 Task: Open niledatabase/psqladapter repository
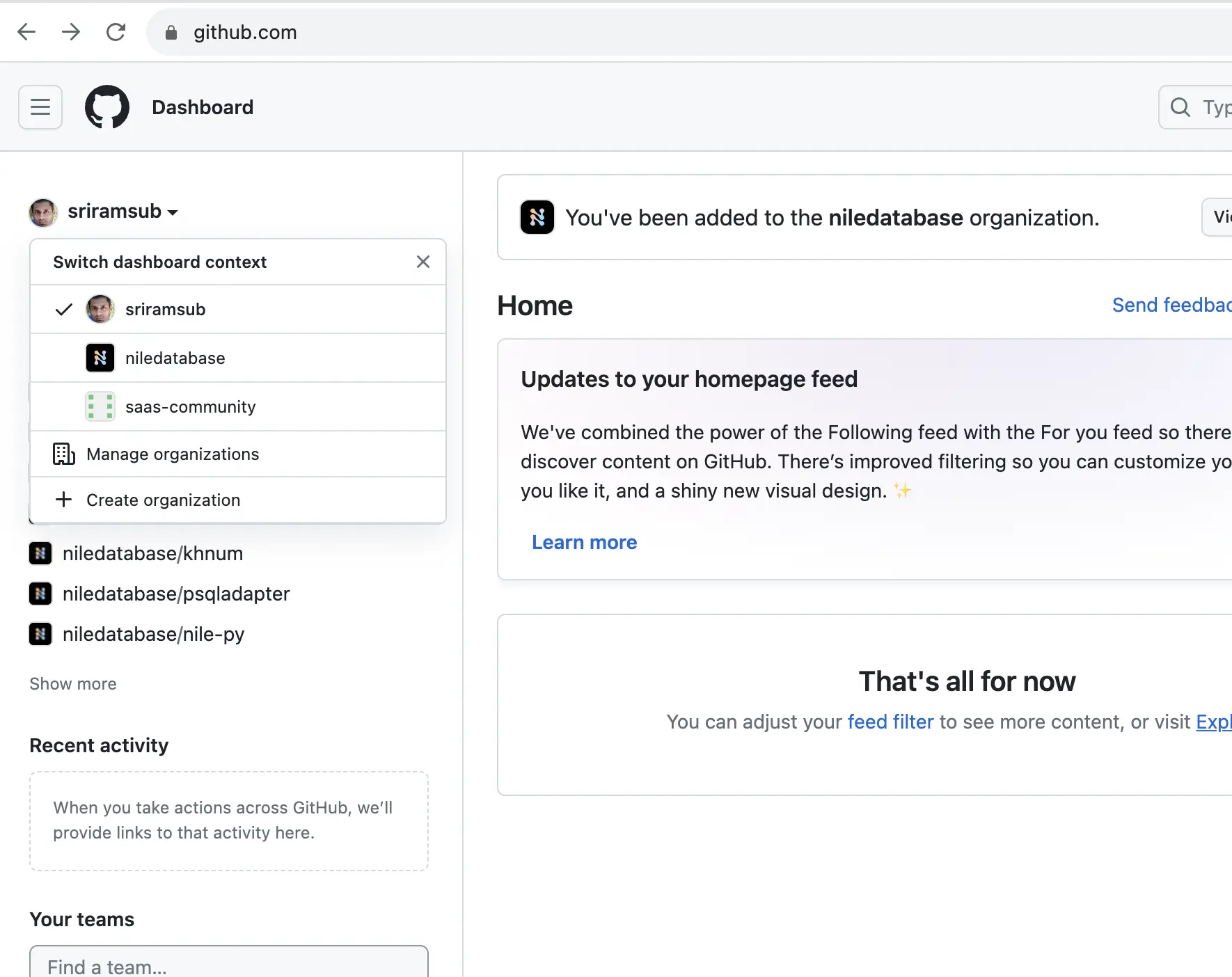point(176,594)
